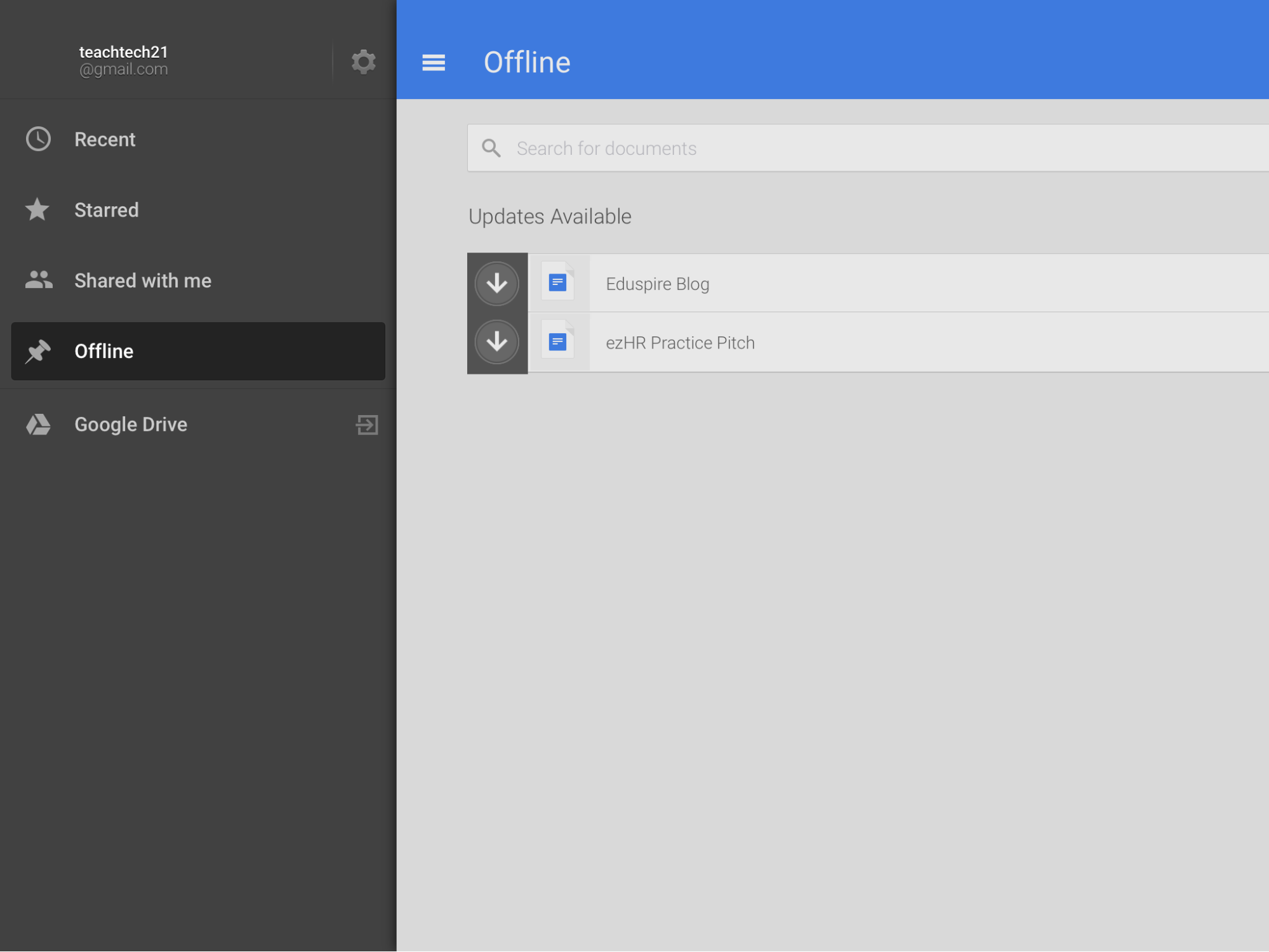Click the Search for documents field
1269x952 pixels.
tap(868, 148)
